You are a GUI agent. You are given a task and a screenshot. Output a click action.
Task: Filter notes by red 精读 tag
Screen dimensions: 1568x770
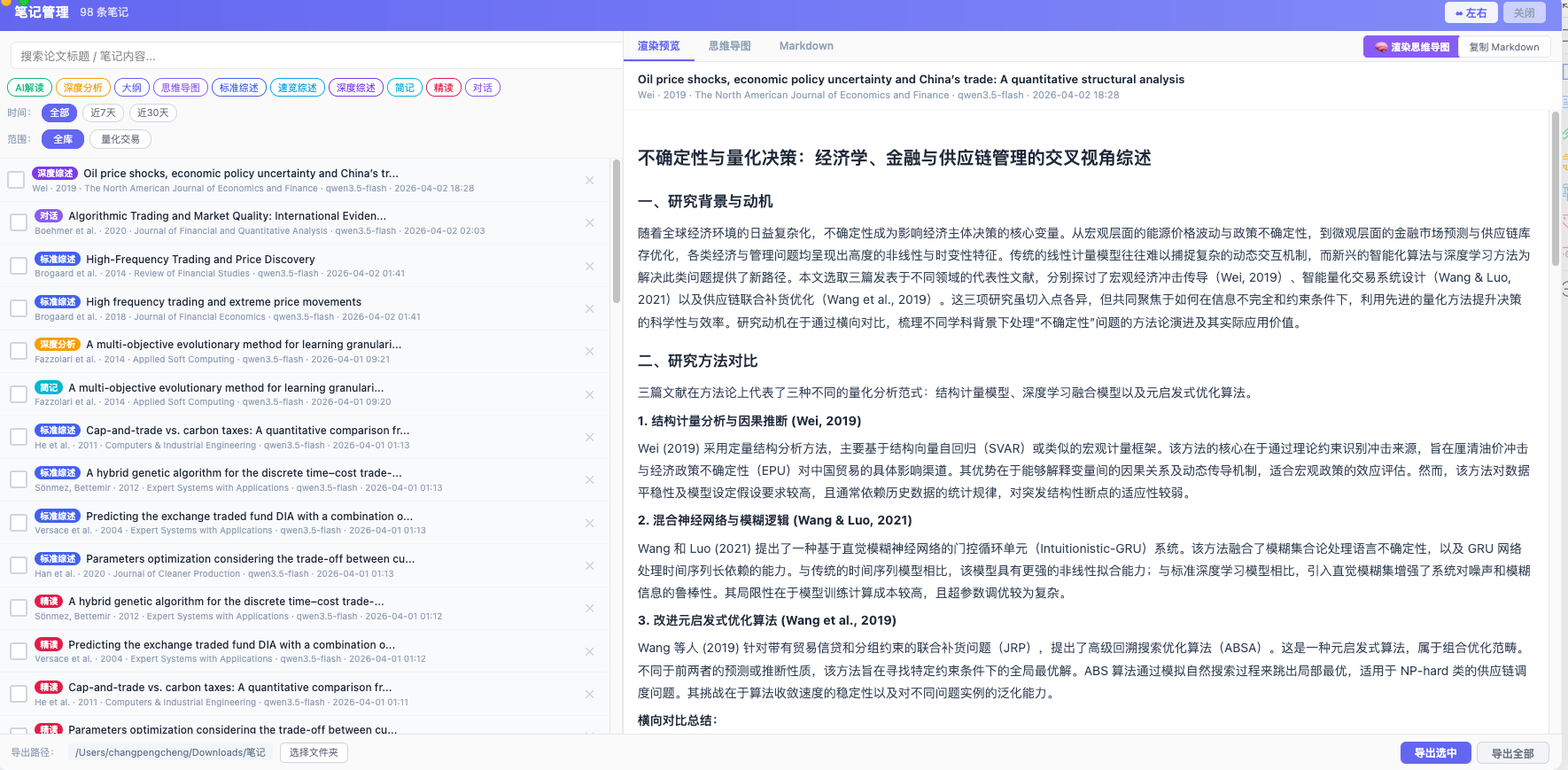coord(444,88)
